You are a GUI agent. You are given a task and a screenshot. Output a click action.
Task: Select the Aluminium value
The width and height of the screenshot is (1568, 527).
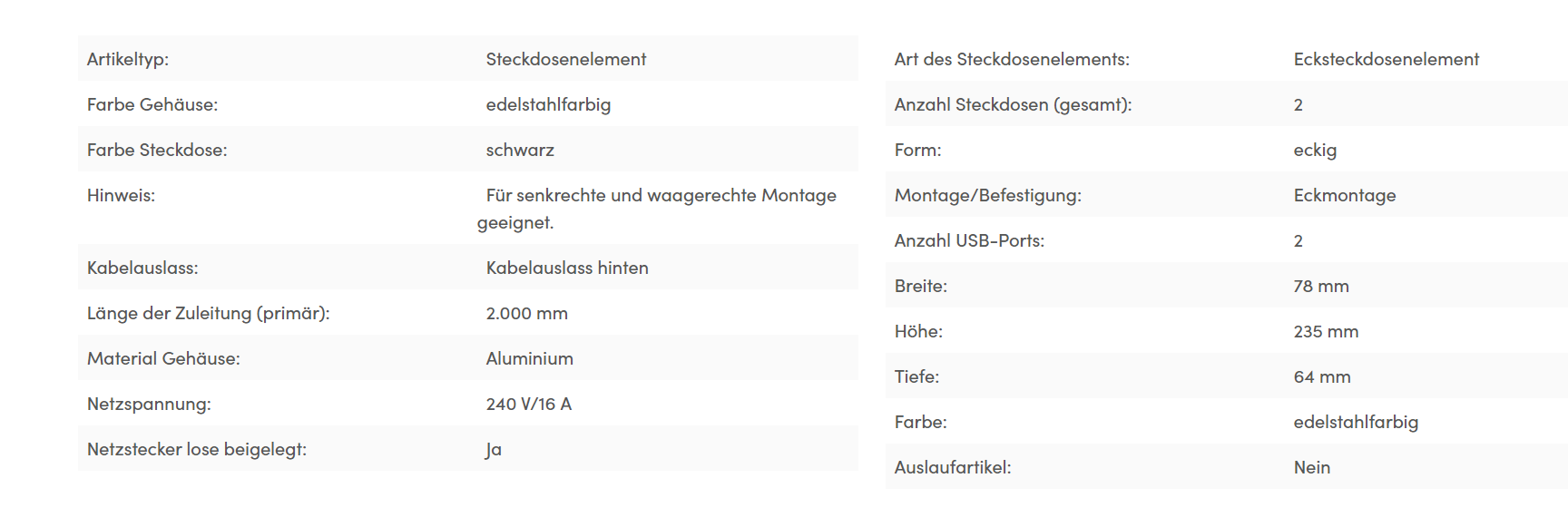pyautogui.click(x=529, y=358)
